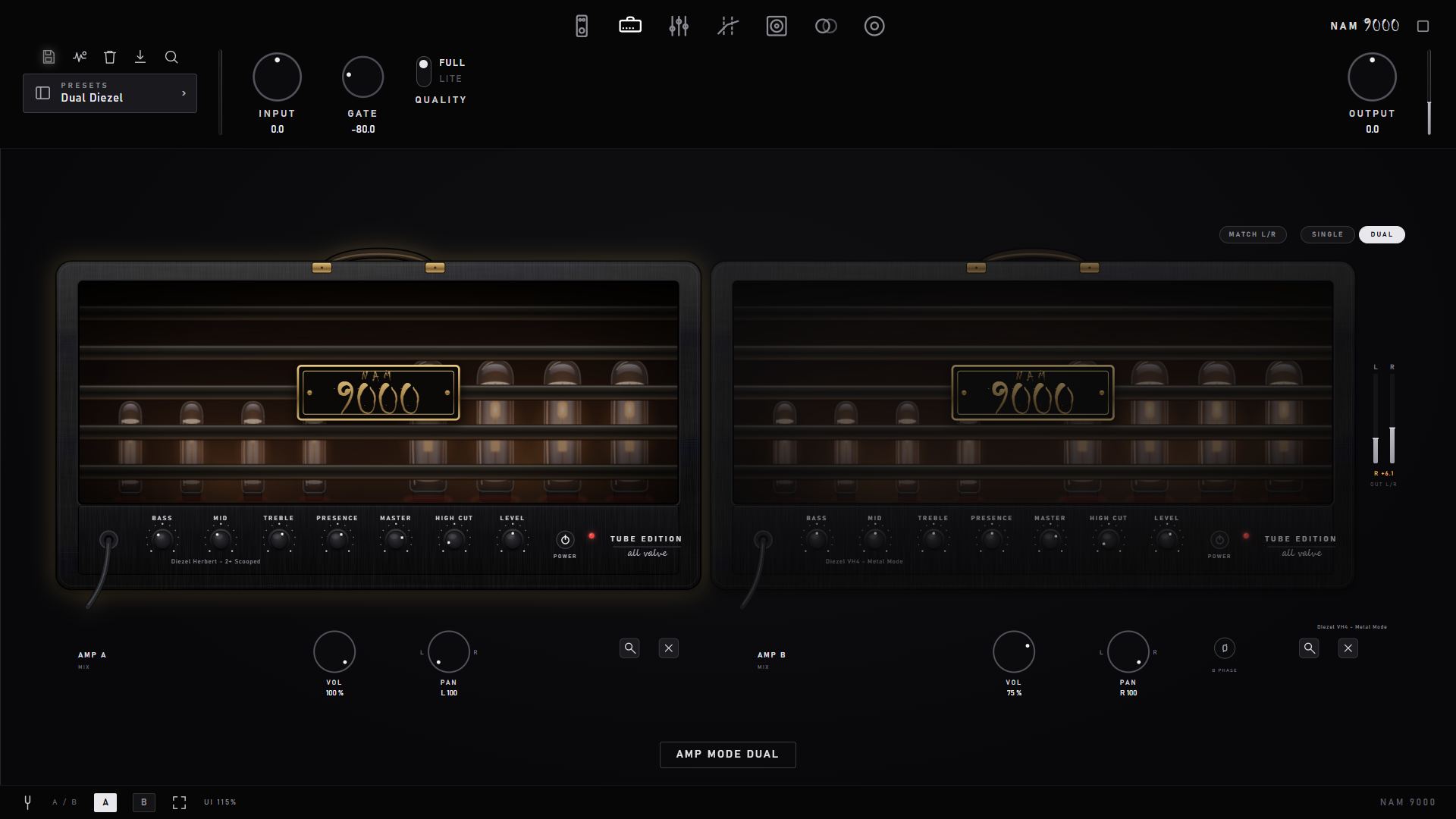Click the OUTPUT knob
Screen dimensions: 1456x819
(x=1372, y=77)
